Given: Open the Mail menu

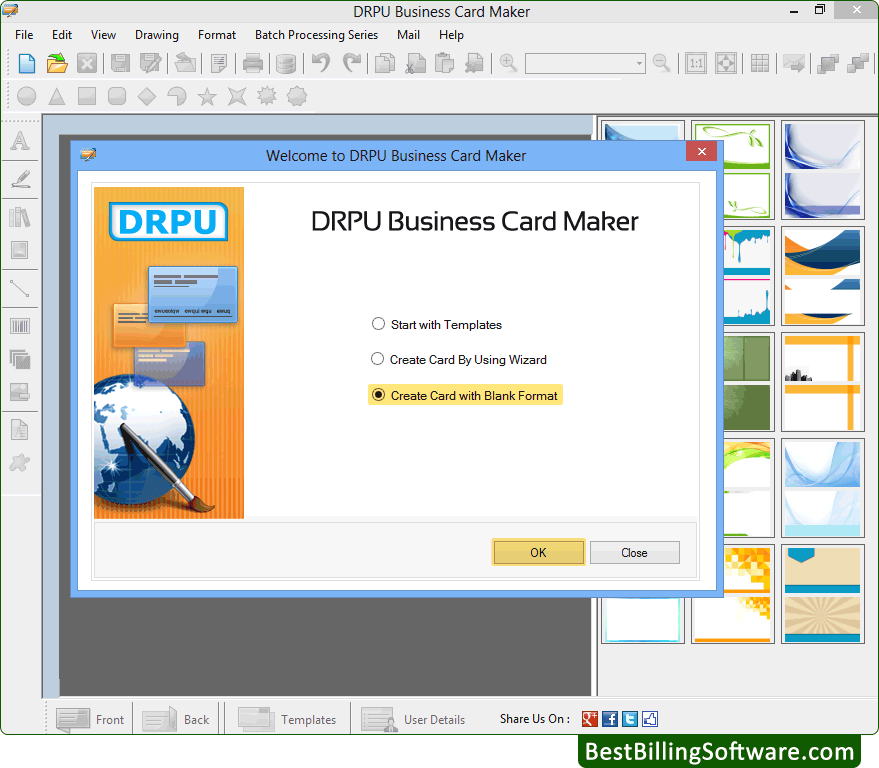Looking at the screenshot, I should (408, 35).
